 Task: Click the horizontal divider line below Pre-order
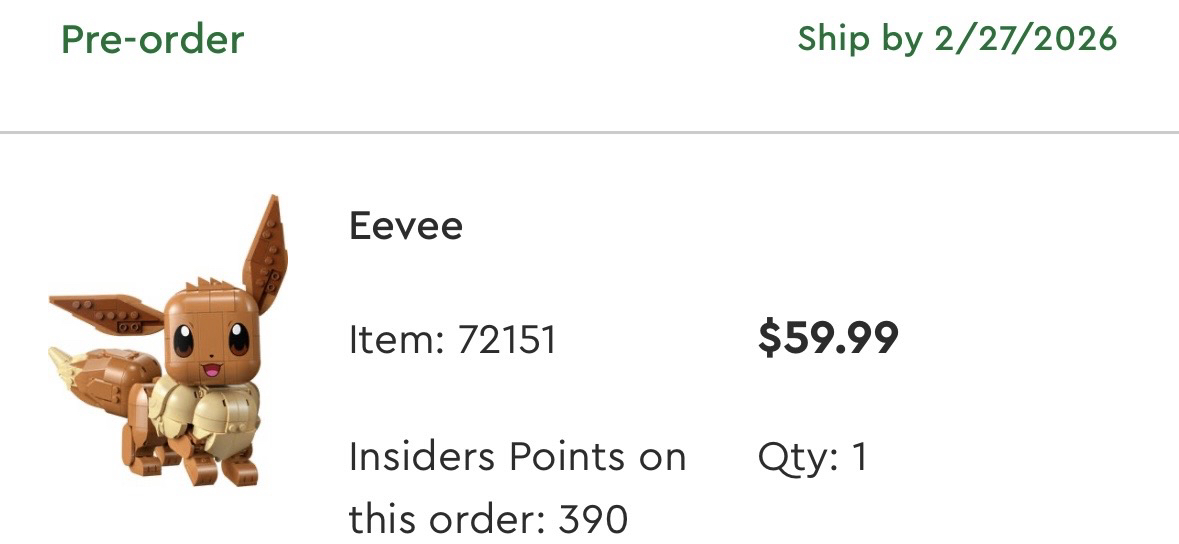click(x=589, y=132)
